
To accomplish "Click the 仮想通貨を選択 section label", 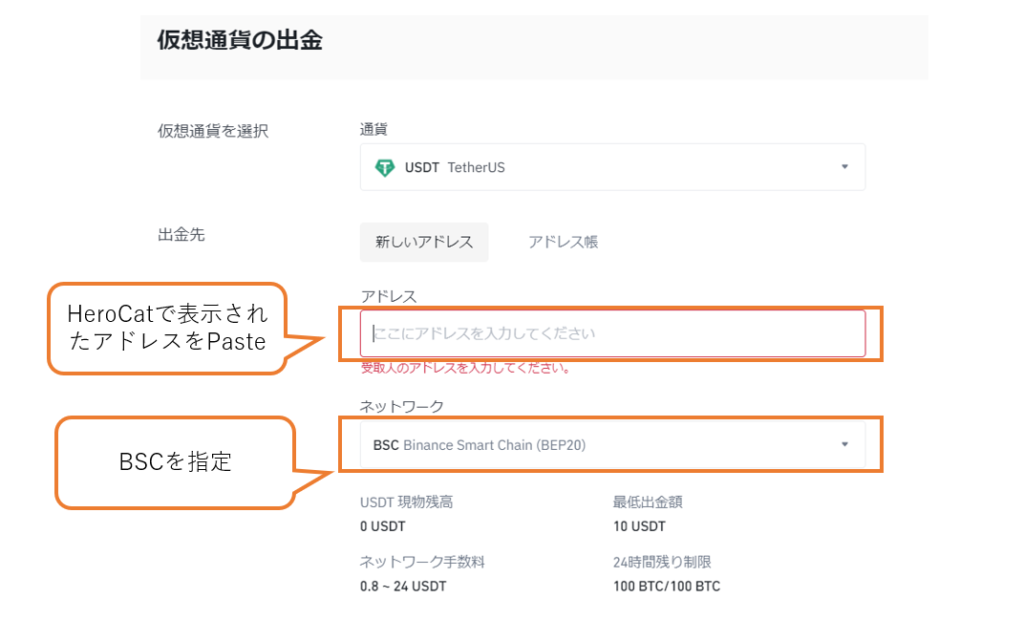I will click(212, 131).
